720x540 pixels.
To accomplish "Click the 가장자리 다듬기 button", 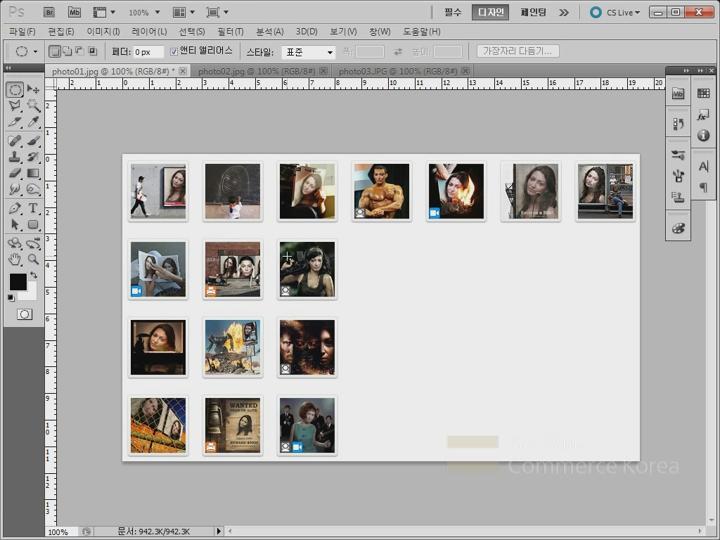I will [x=518, y=51].
